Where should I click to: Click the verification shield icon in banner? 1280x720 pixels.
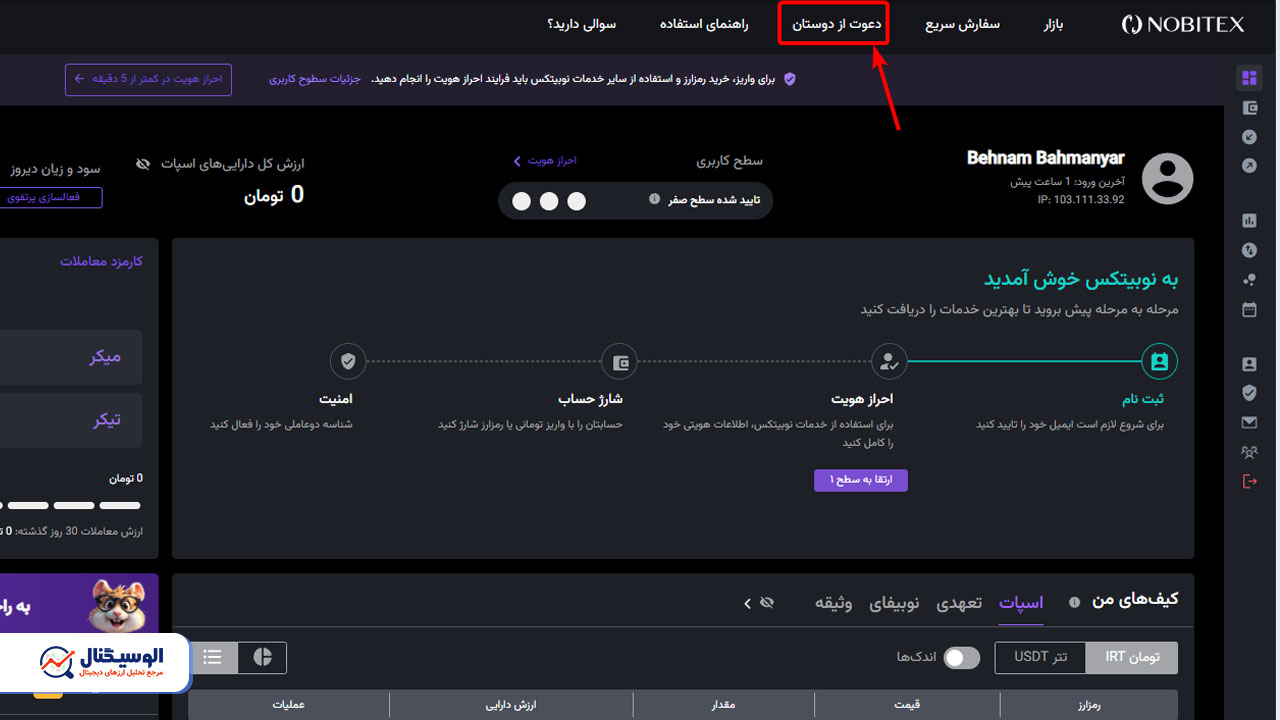(x=789, y=79)
